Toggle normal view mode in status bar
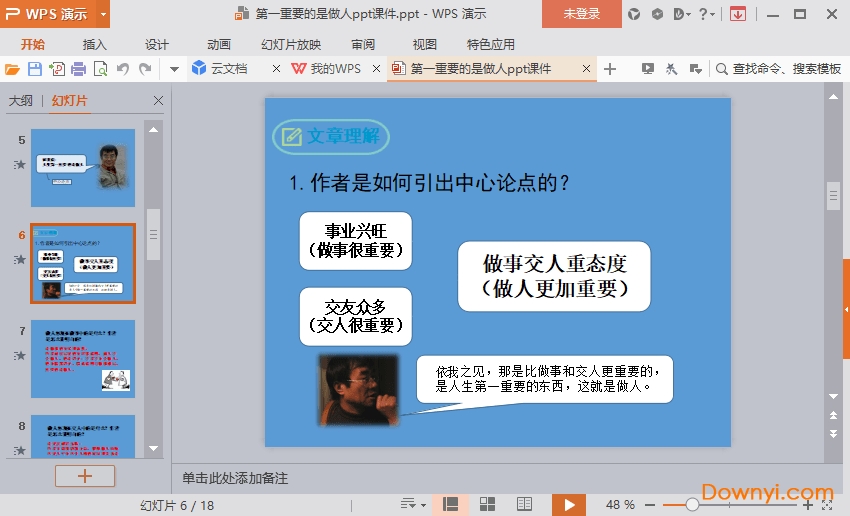 tap(451, 504)
